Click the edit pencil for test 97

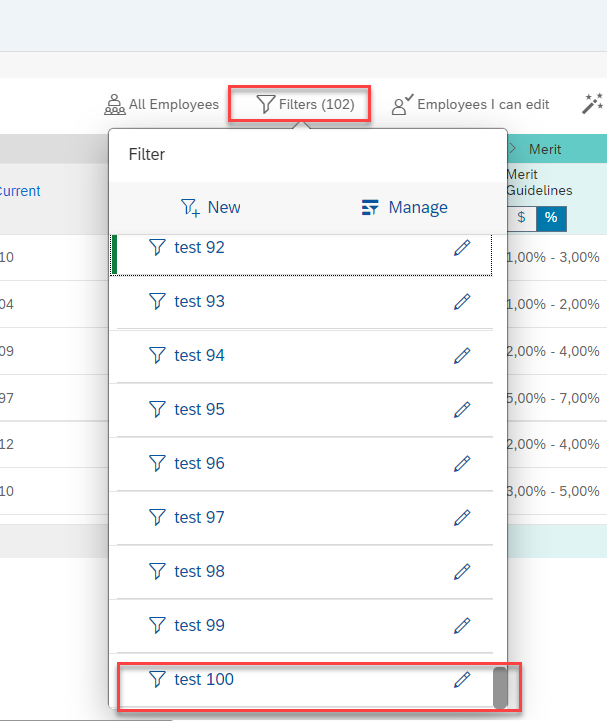pyautogui.click(x=462, y=517)
